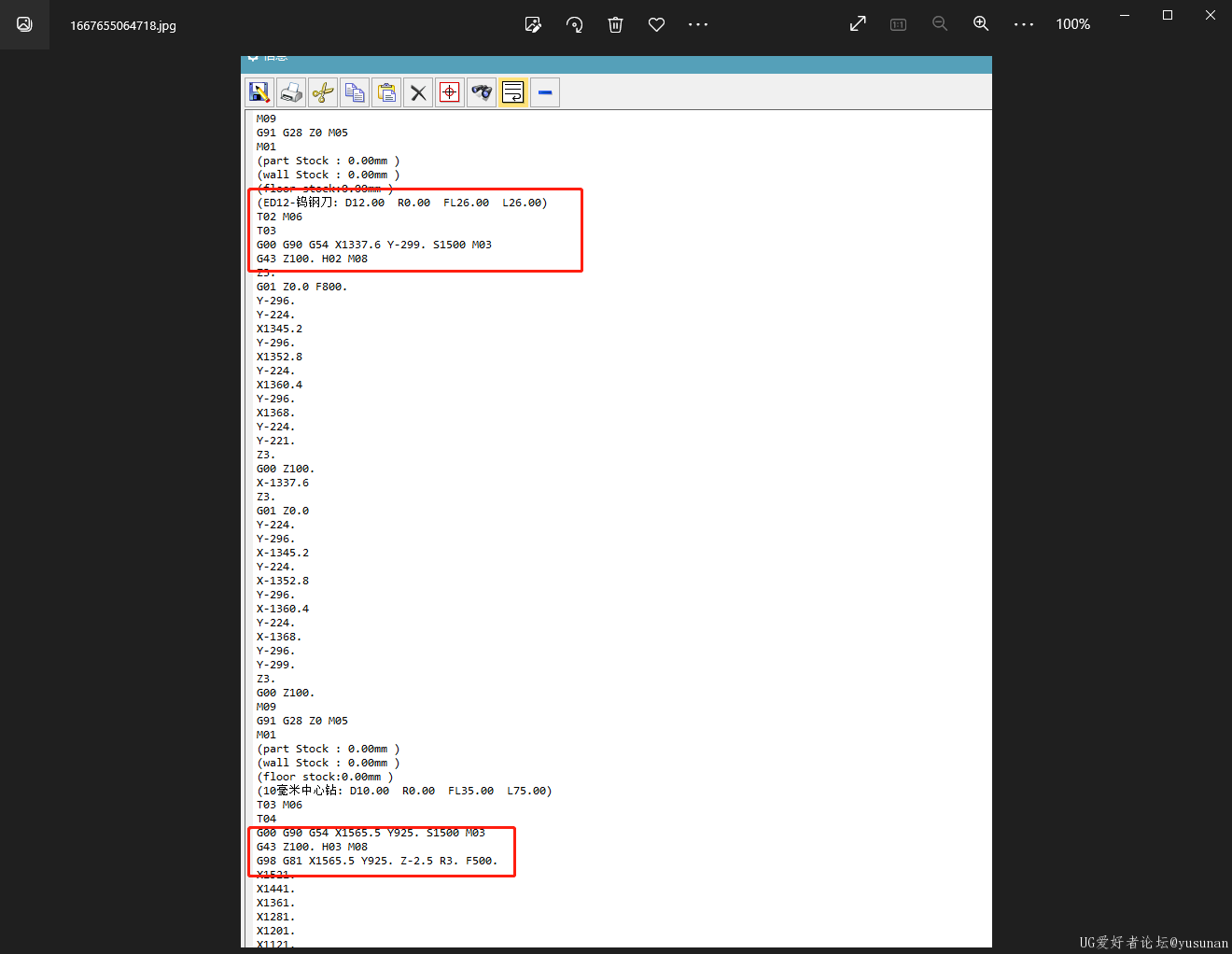Screen dimensions: 1232x954
Task: Open the Edit image tool in Photos
Action: click(533, 24)
